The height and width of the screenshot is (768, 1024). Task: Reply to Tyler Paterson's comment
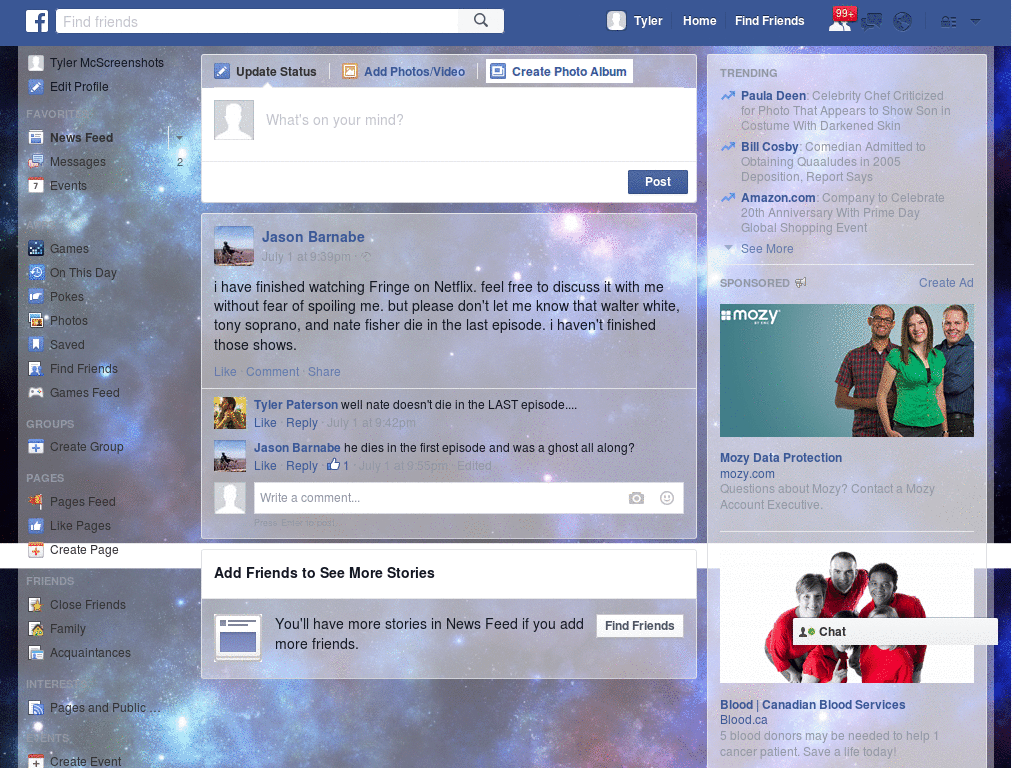tap(302, 423)
